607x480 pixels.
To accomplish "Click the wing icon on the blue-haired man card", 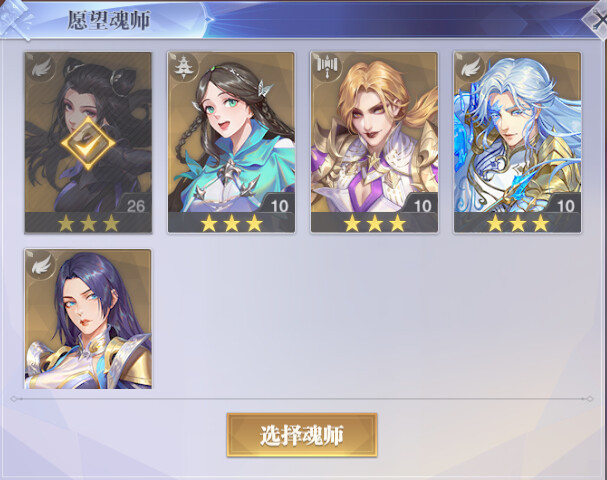I will click(x=469, y=69).
